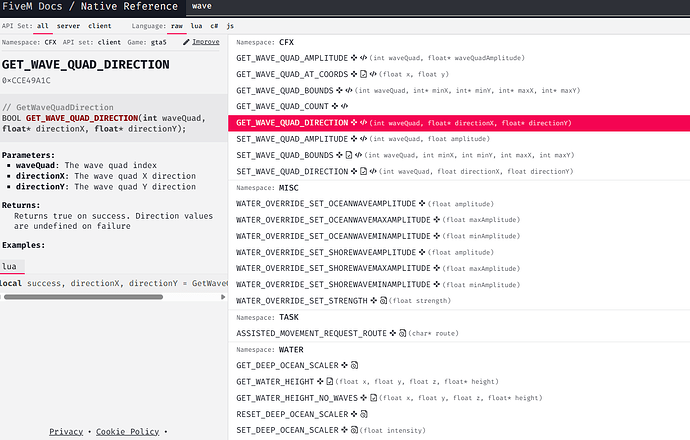Viewport: 690px width, 440px height.
Task: Click document icon beside GET_WATER_HEIGHT_NO_WAVES
Action: point(373,398)
